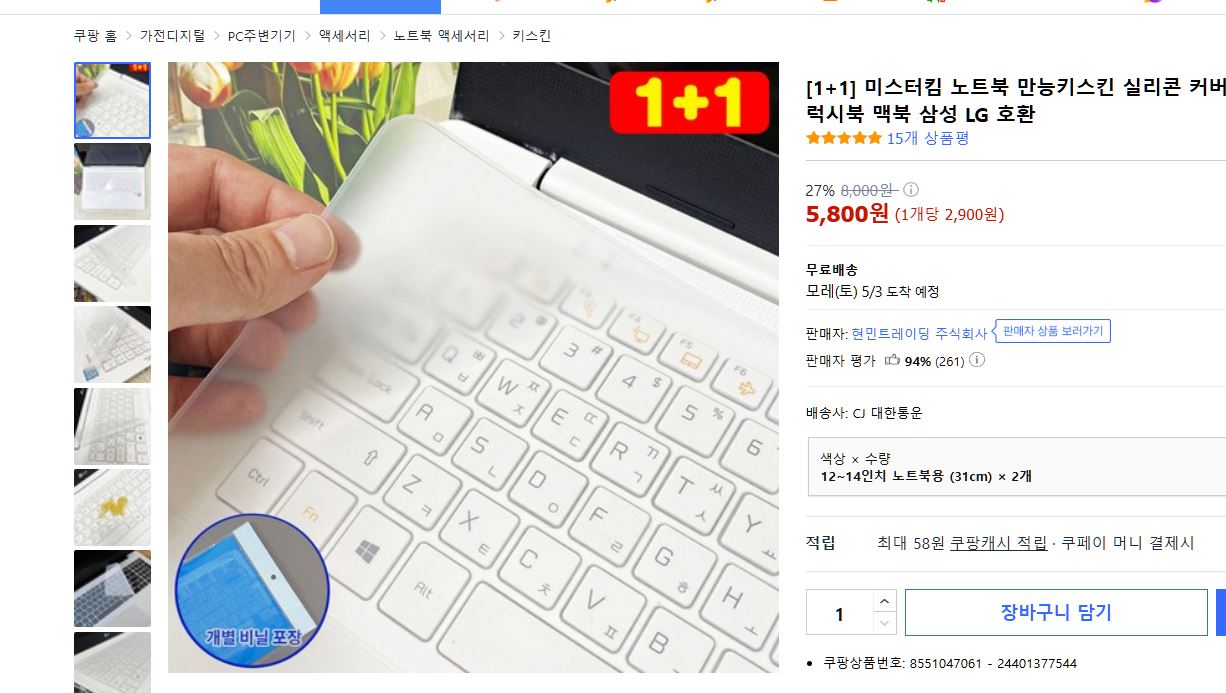The image size is (1226, 693).
Task: Open the 쿠팡캐시 적립 link
Action: [998, 543]
